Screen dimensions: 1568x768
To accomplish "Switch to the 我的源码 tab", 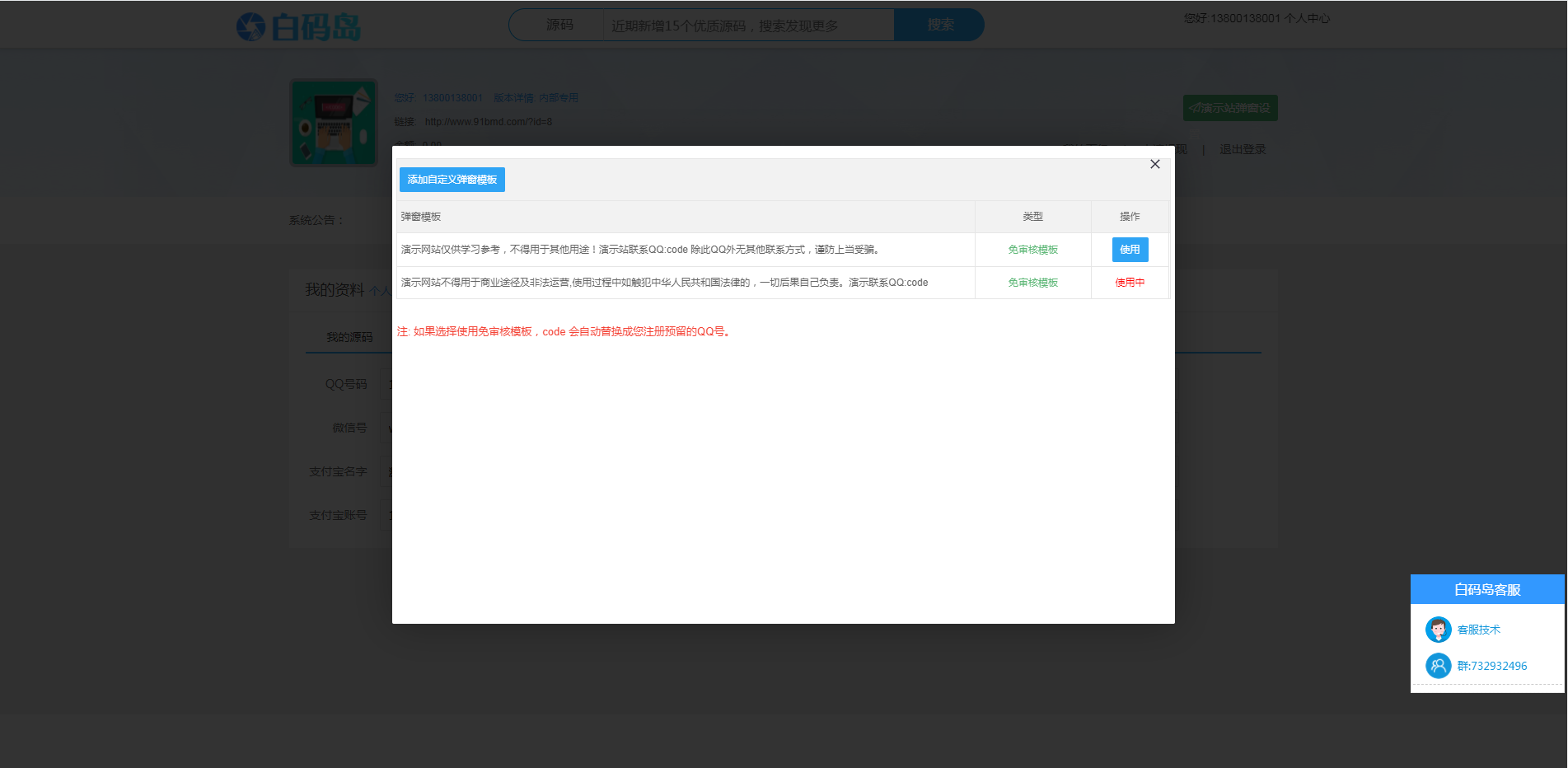I will point(349,336).
